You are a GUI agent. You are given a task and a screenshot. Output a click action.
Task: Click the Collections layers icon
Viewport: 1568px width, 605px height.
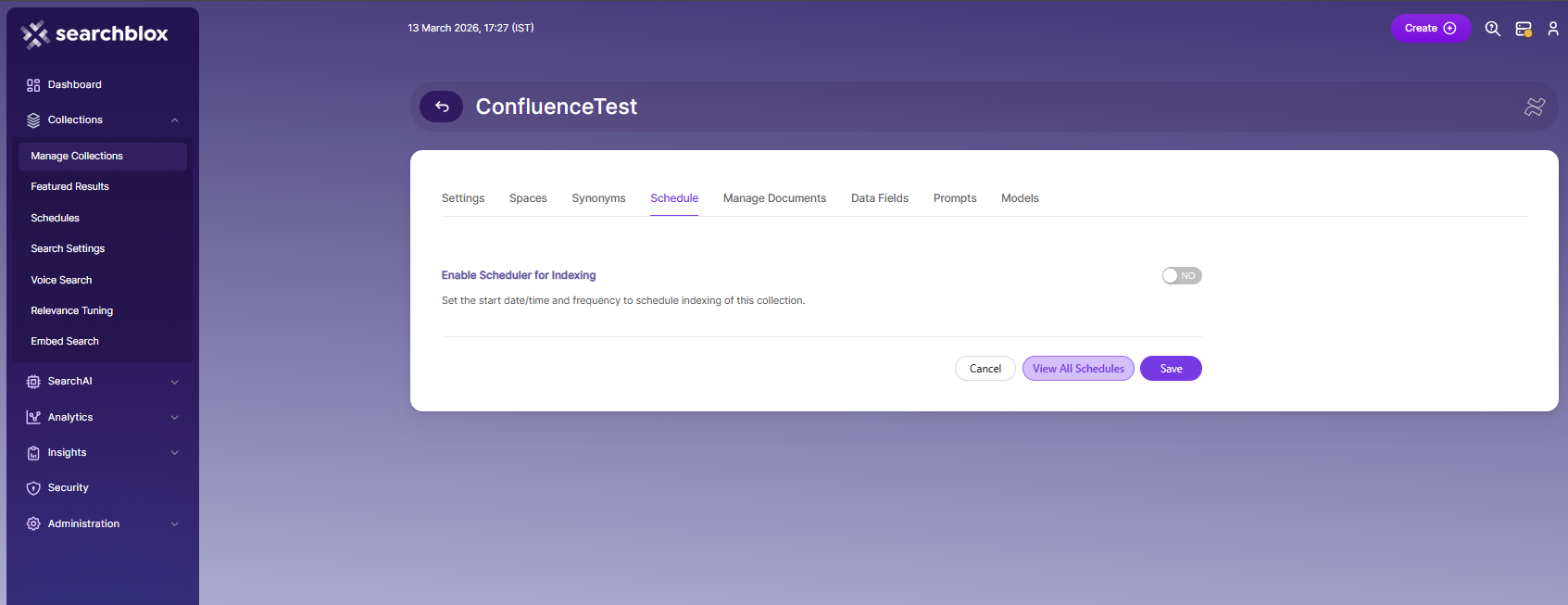click(x=33, y=120)
